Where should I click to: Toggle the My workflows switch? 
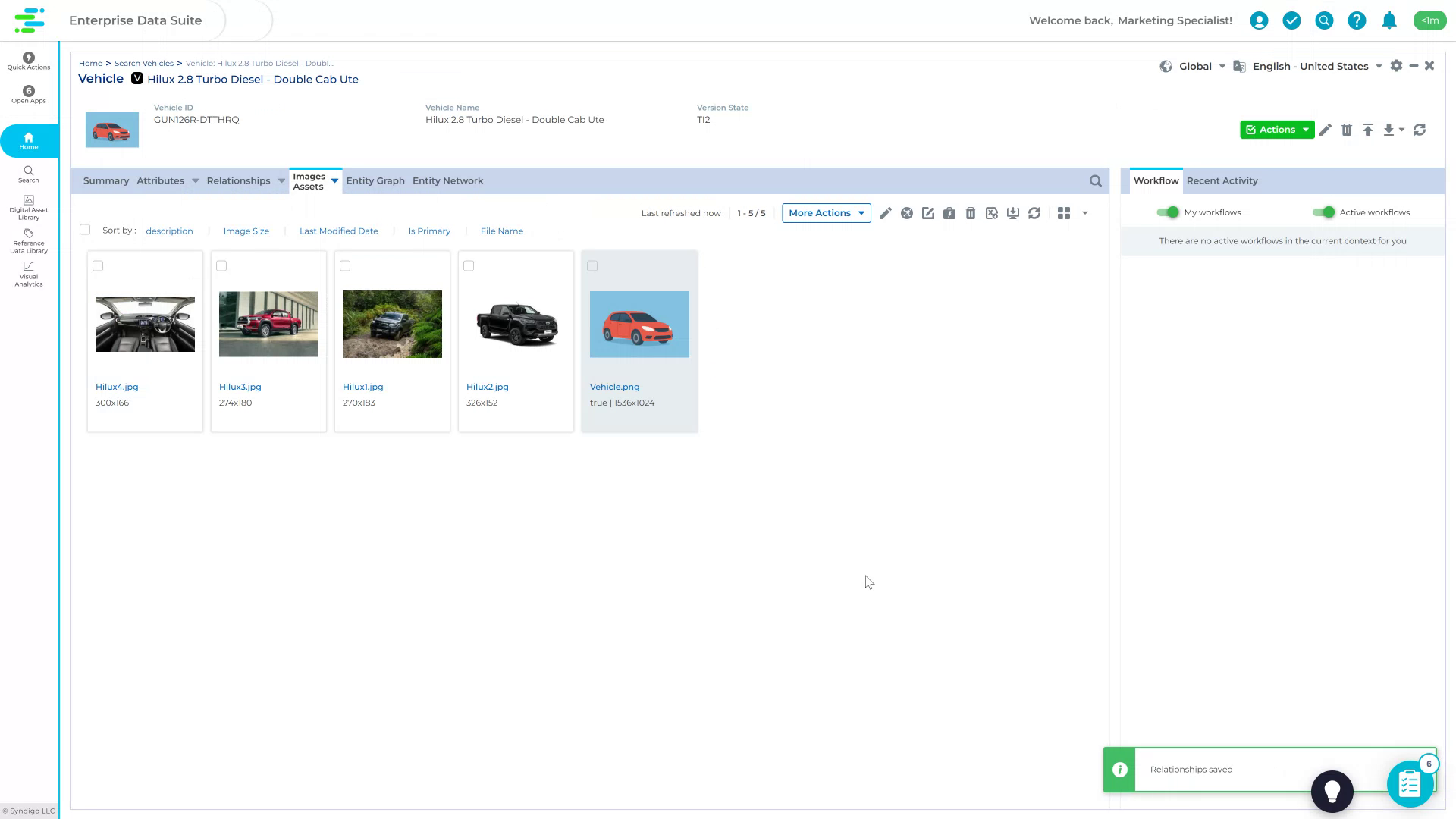click(x=1168, y=212)
